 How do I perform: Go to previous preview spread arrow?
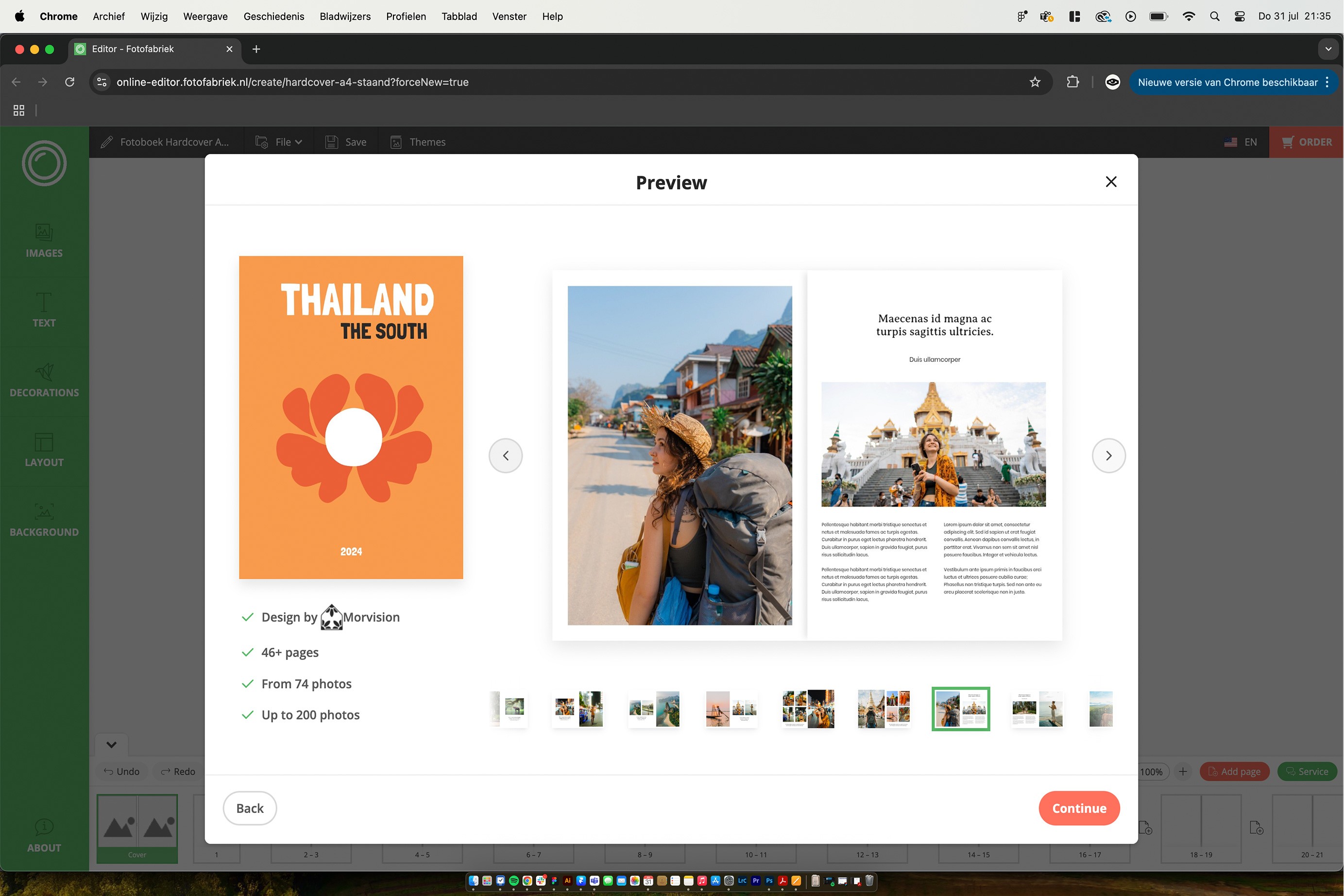505,456
